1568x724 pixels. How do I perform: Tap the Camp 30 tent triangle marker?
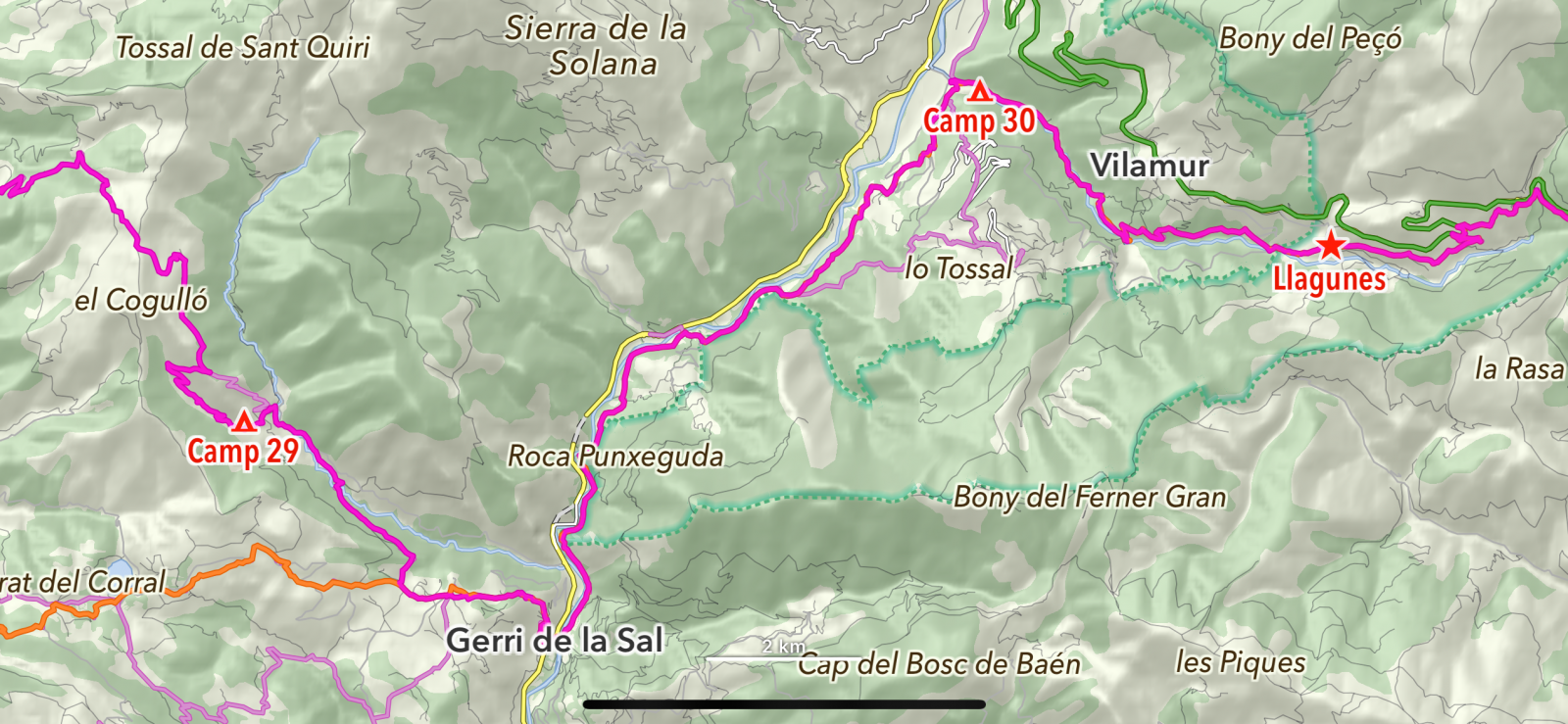[x=979, y=93]
